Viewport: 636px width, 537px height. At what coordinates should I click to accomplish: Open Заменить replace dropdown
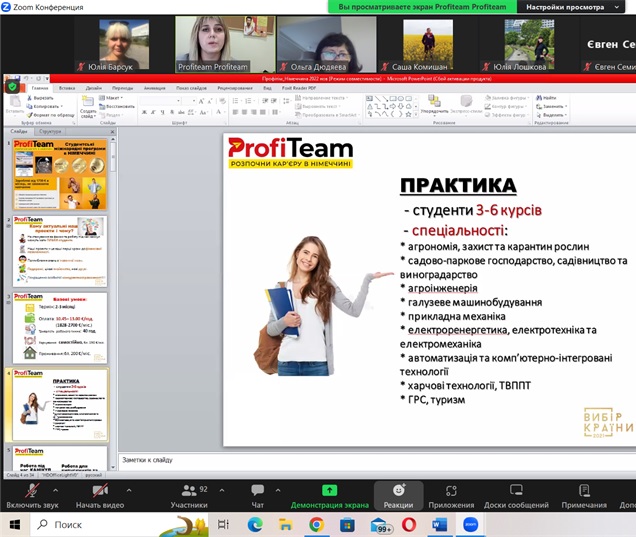click(551, 106)
